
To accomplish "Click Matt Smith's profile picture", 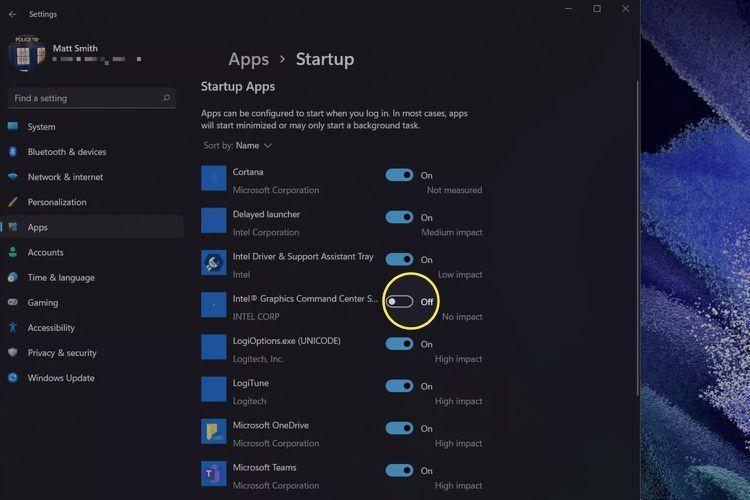I will tap(24, 53).
